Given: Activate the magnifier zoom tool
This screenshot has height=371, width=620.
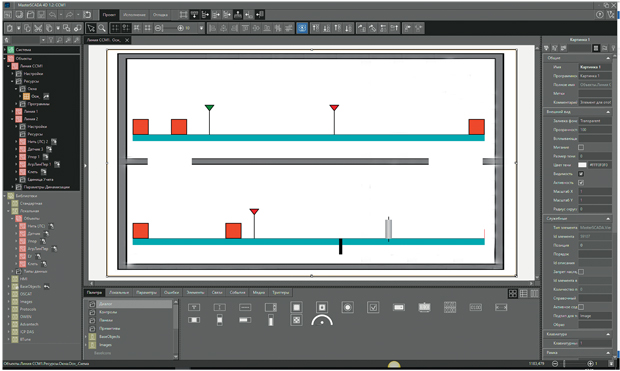Looking at the screenshot, I should 102,28.
